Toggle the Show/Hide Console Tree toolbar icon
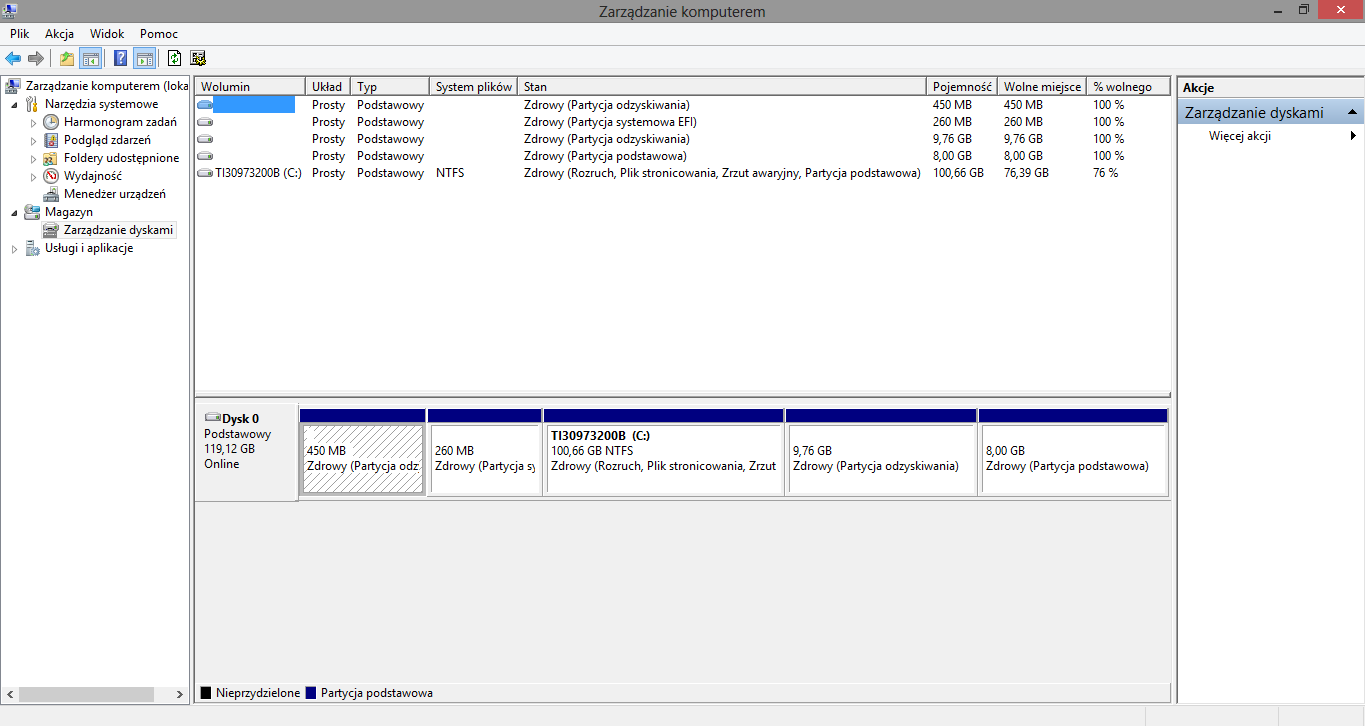Image resolution: width=1365 pixels, height=726 pixels. click(91, 58)
